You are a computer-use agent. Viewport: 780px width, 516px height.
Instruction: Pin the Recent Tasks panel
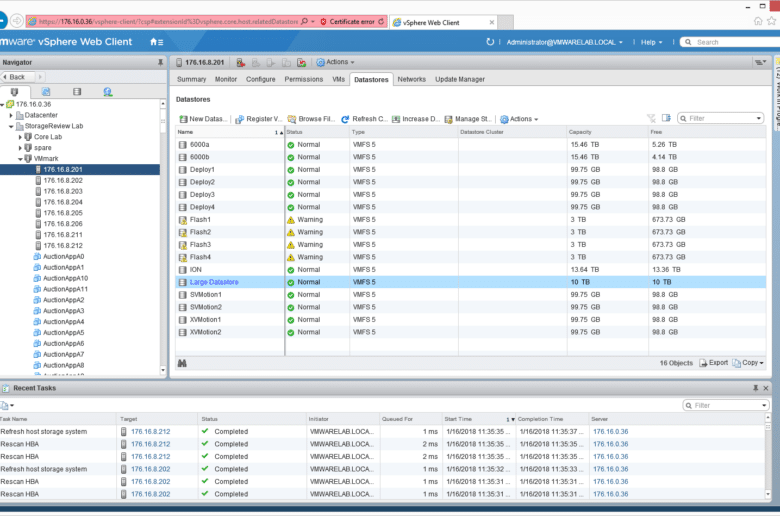[756, 388]
